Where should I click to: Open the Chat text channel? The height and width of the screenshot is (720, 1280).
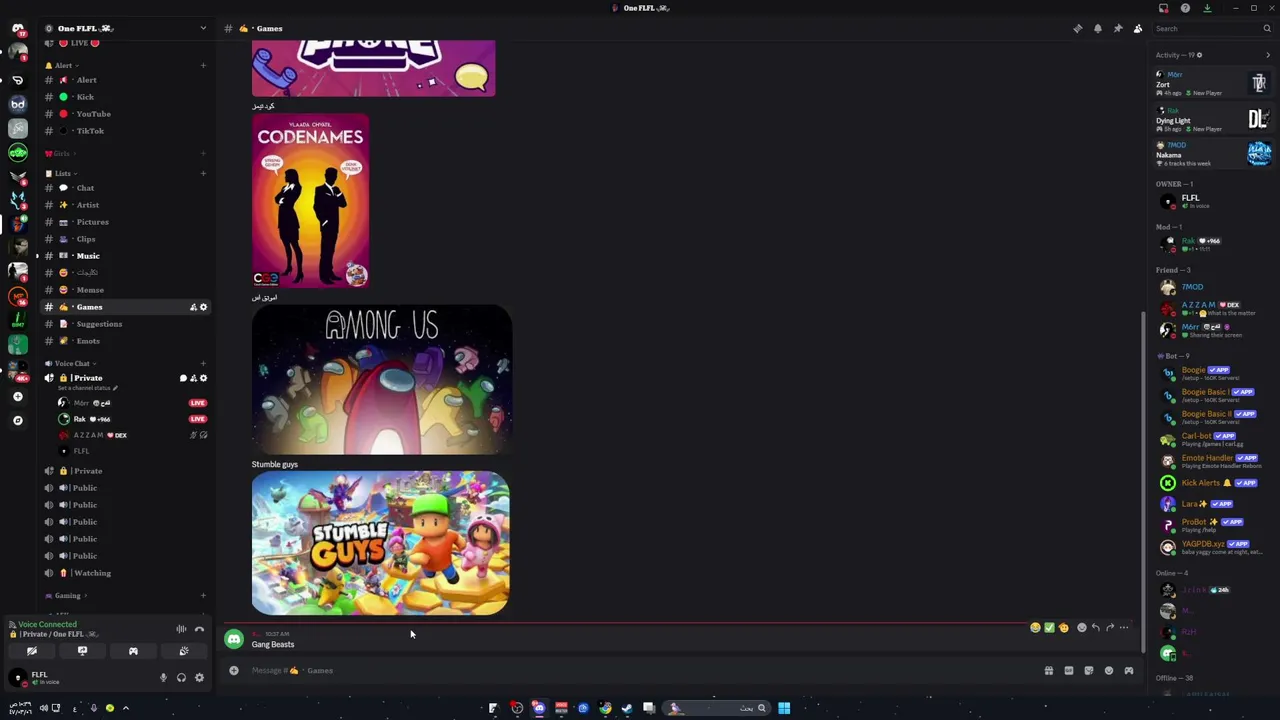pyautogui.click(x=125, y=188)
